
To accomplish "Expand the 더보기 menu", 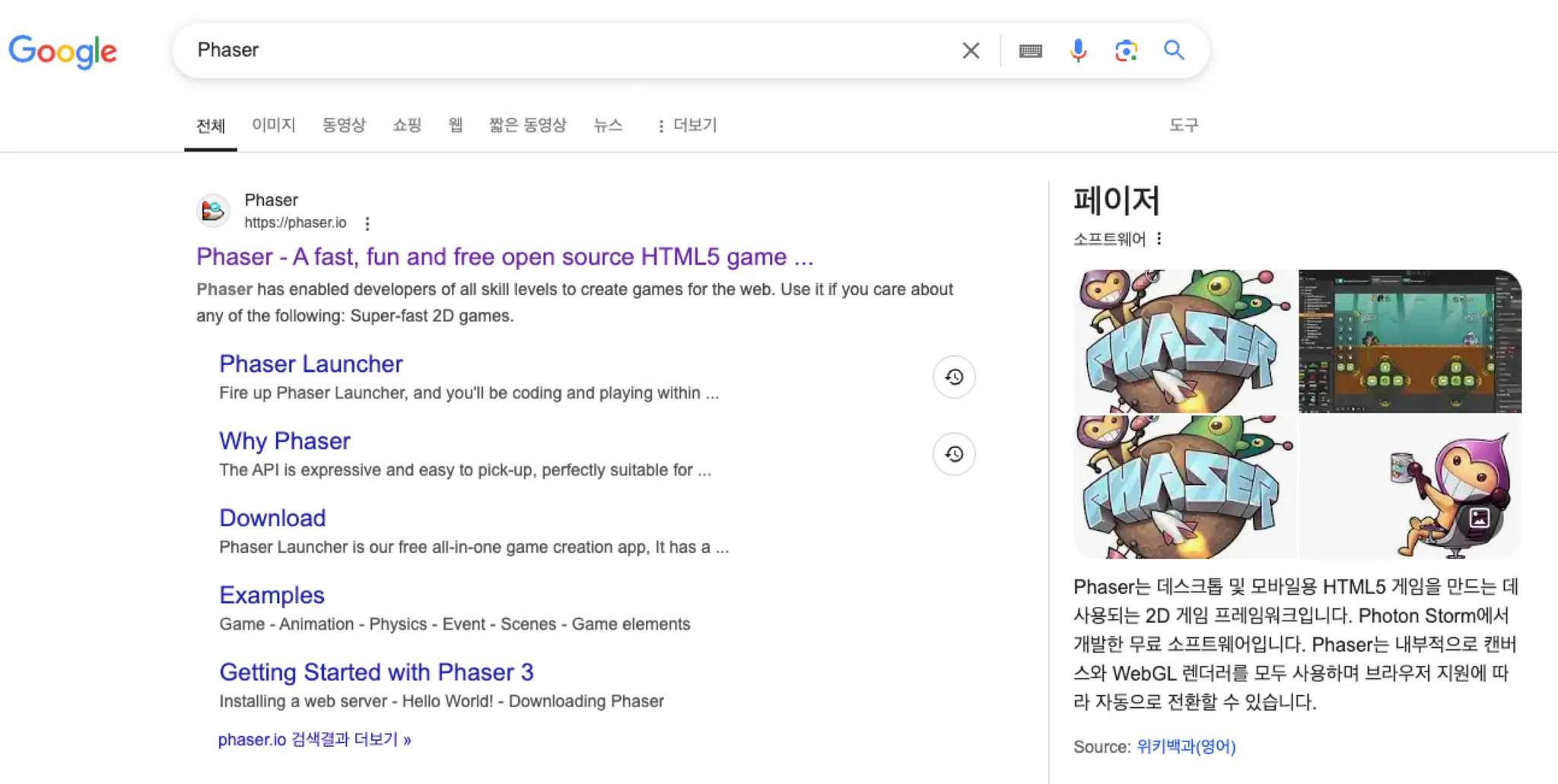I will click(x=687, y=125).
